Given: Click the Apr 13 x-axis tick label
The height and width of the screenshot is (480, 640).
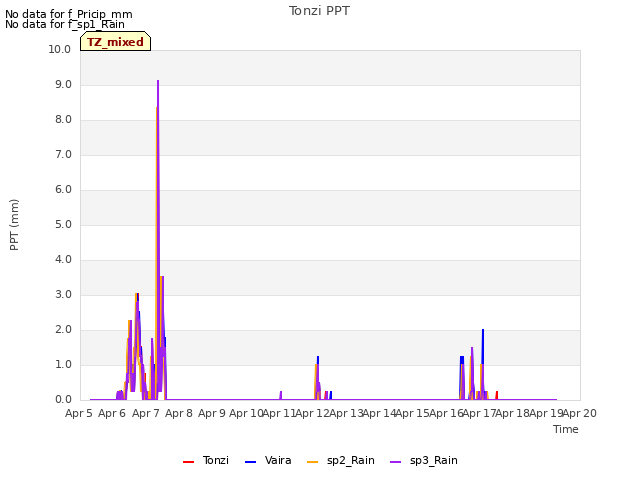Looking at the screenshot, I should 346,413.
